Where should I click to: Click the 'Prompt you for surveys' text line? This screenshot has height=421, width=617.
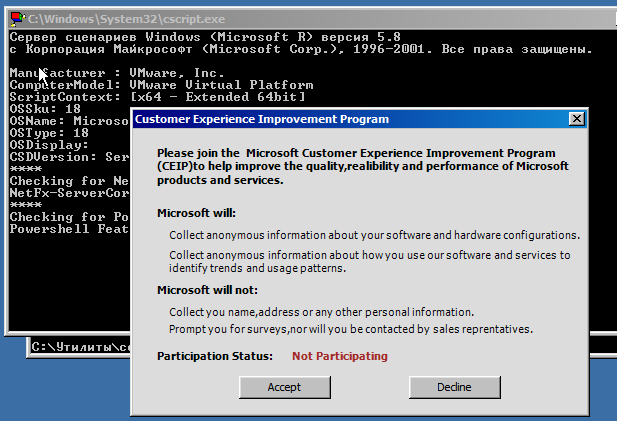coord(351,329)
